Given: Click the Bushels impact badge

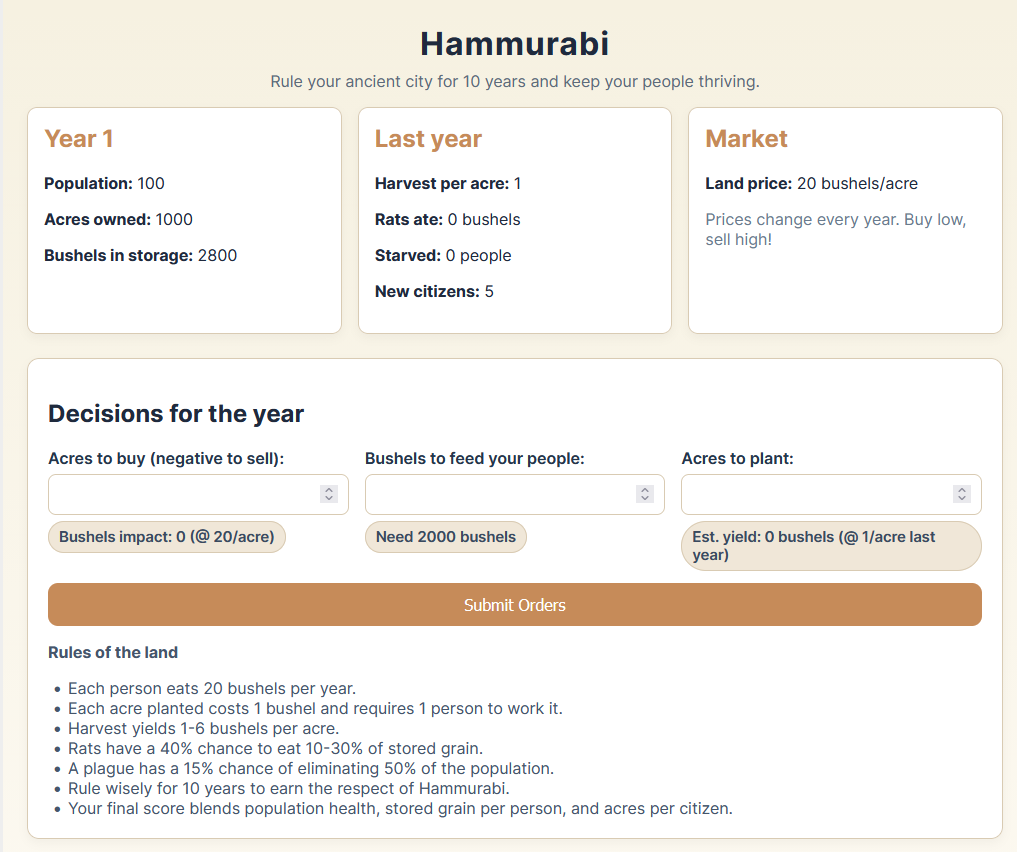Looking at the screenshot, I should click(x=167, y=537).
